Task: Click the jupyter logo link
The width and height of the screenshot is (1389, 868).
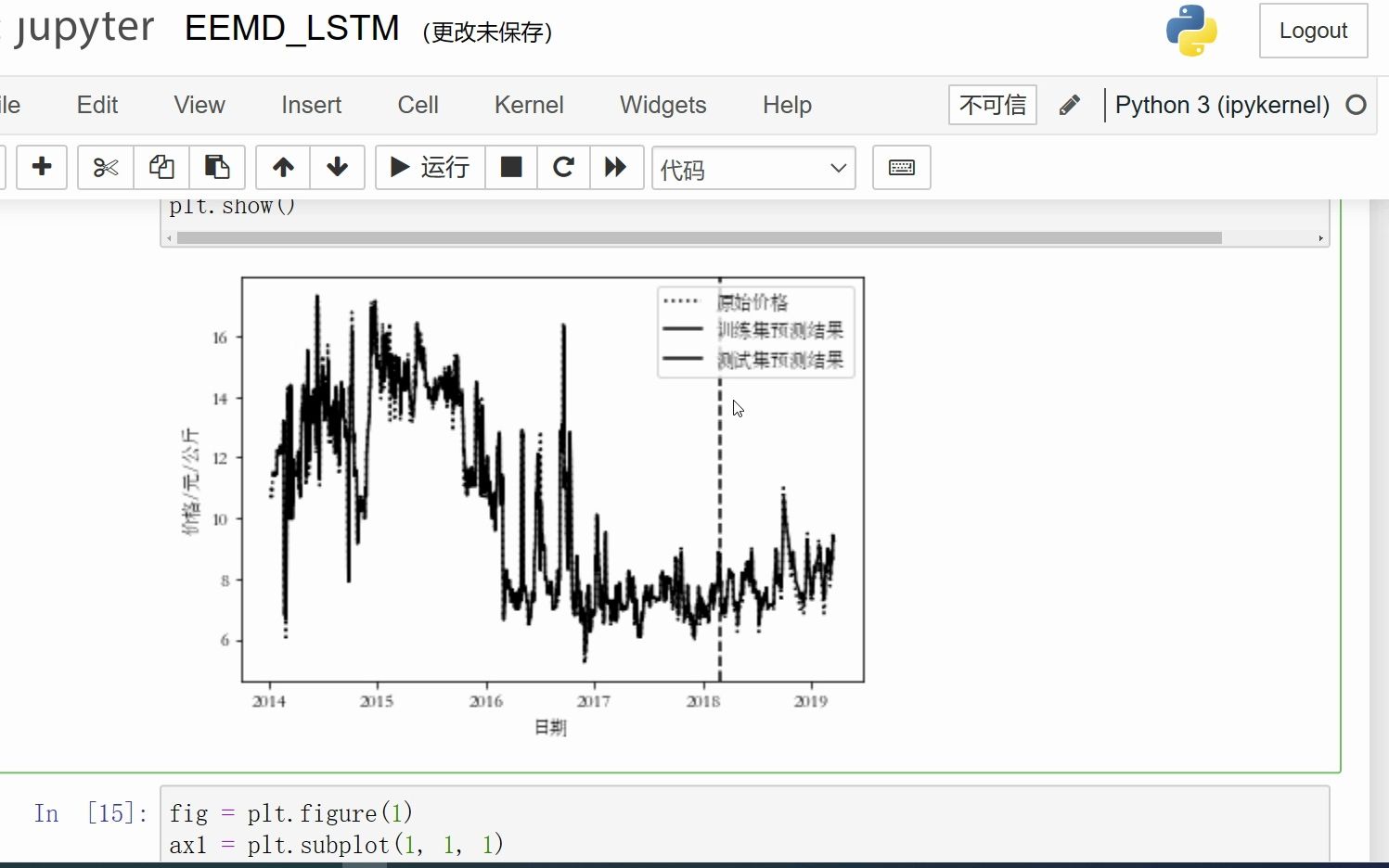Action: 82,29
